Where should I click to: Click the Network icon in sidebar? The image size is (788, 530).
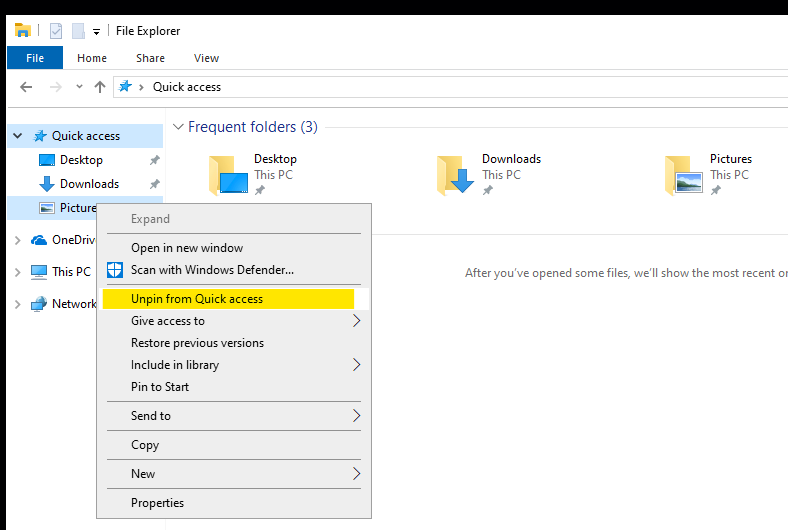[x=39, y=304]
